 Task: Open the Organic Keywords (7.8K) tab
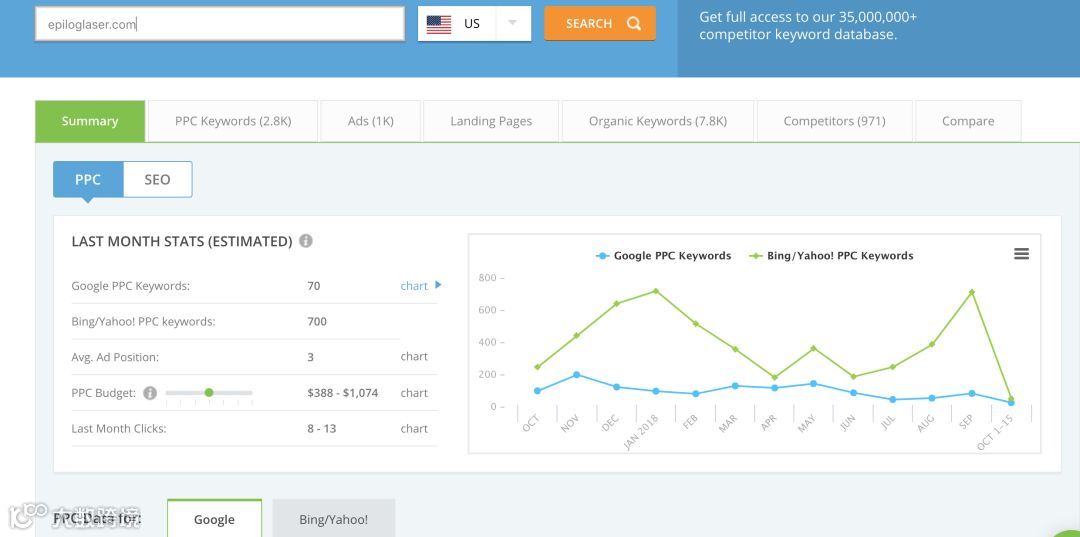point(658,121)
